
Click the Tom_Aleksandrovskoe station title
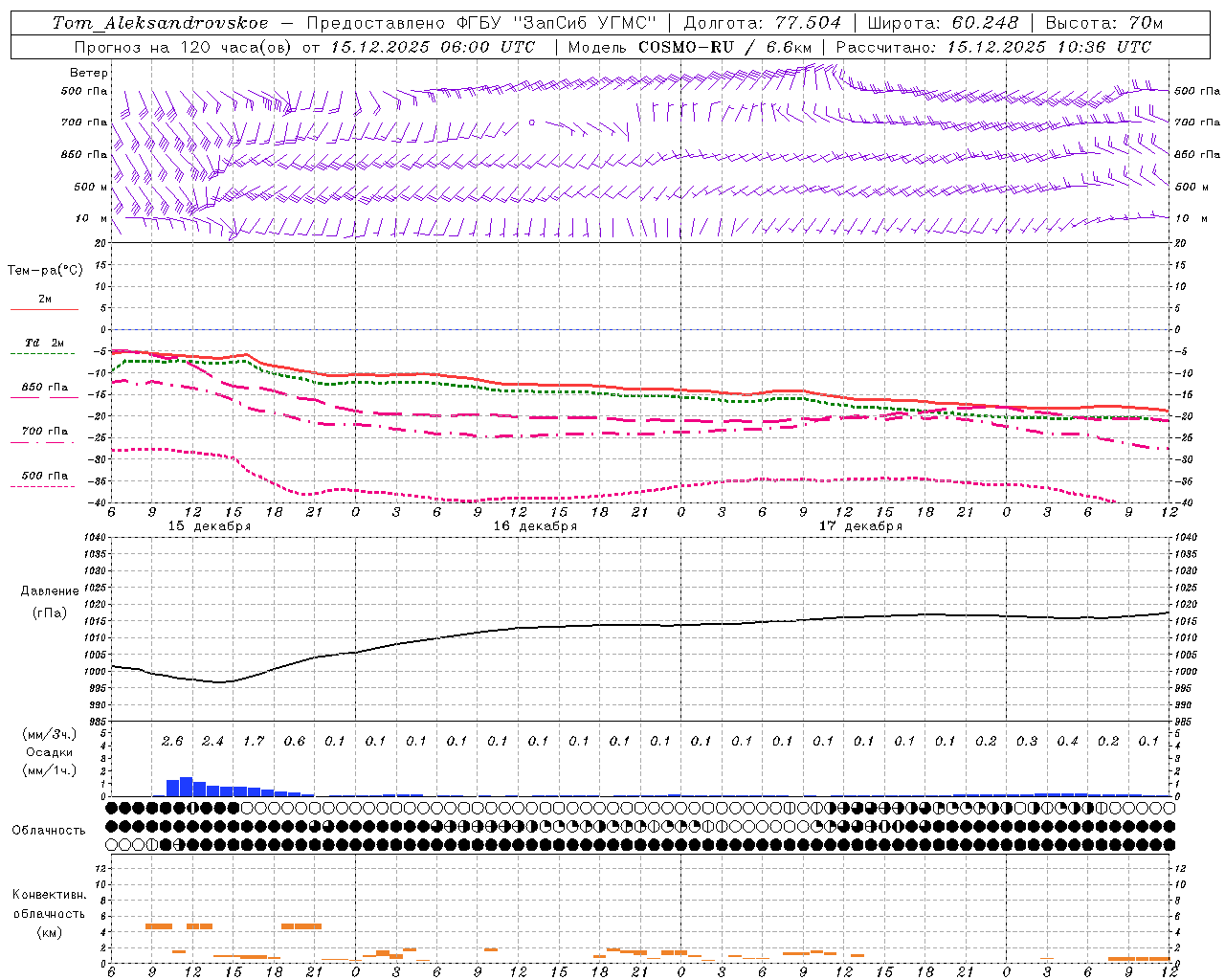[161, 23]
